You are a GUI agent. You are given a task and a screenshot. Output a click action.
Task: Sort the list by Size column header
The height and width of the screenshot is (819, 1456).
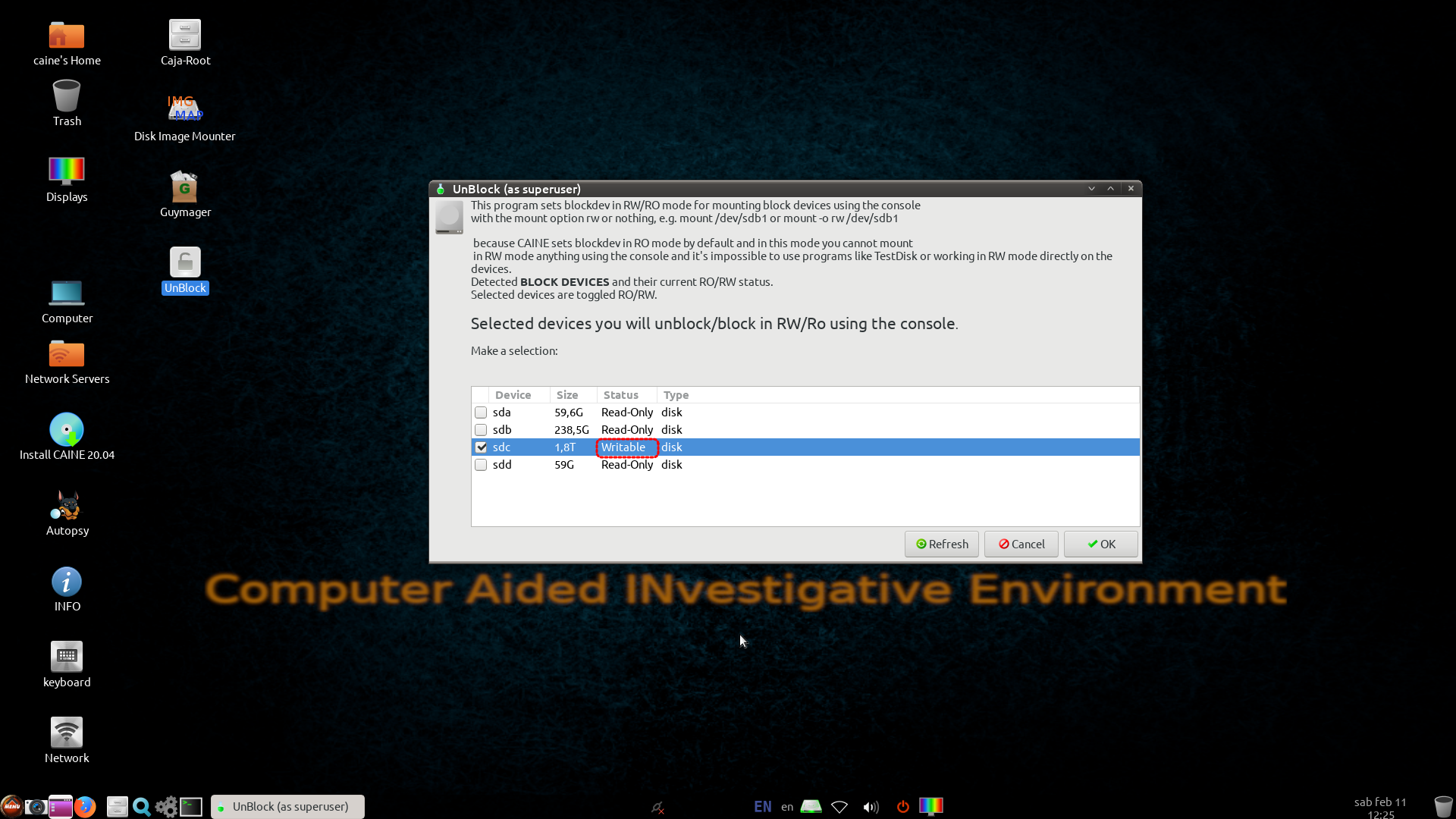567,395
